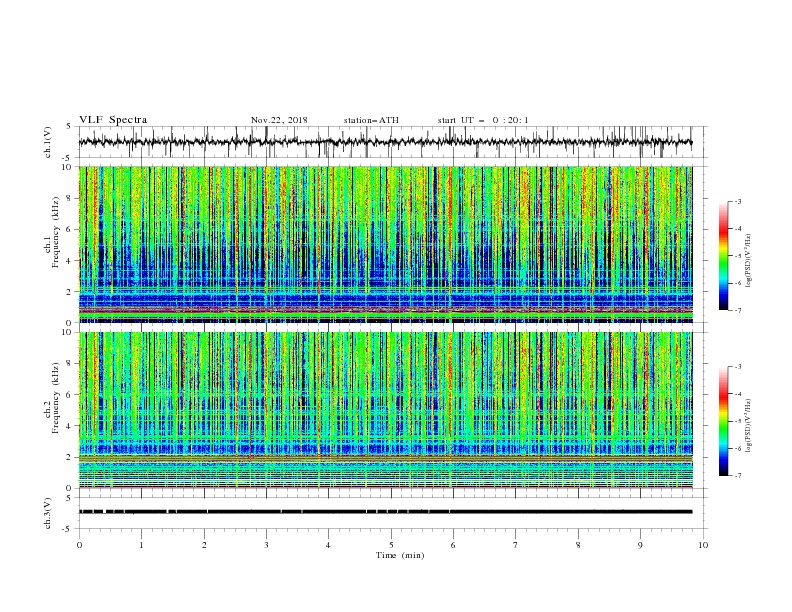Click the ch.2 Frequency (kHz) axis label
792x612 pixels.
(53, 398)
